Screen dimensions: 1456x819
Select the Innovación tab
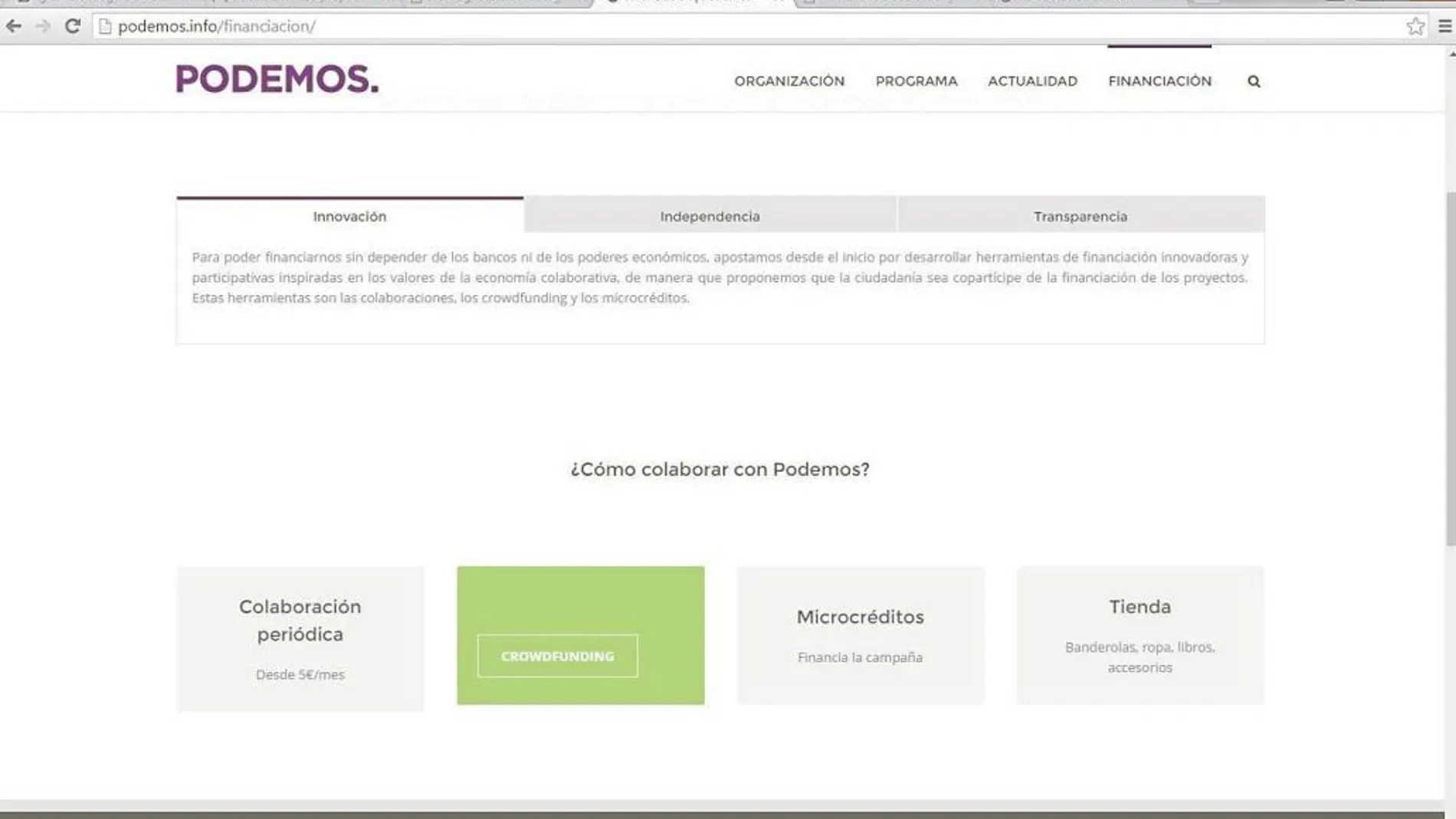tap(350, 215)
